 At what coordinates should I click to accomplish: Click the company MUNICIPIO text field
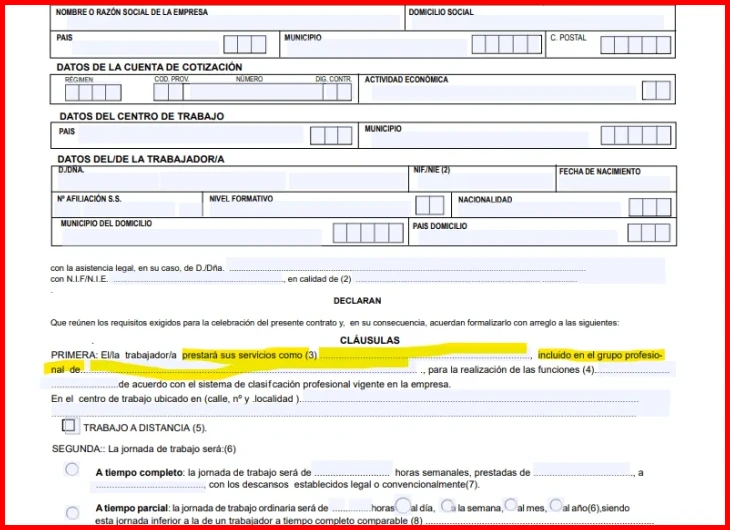tap(376, 48)
